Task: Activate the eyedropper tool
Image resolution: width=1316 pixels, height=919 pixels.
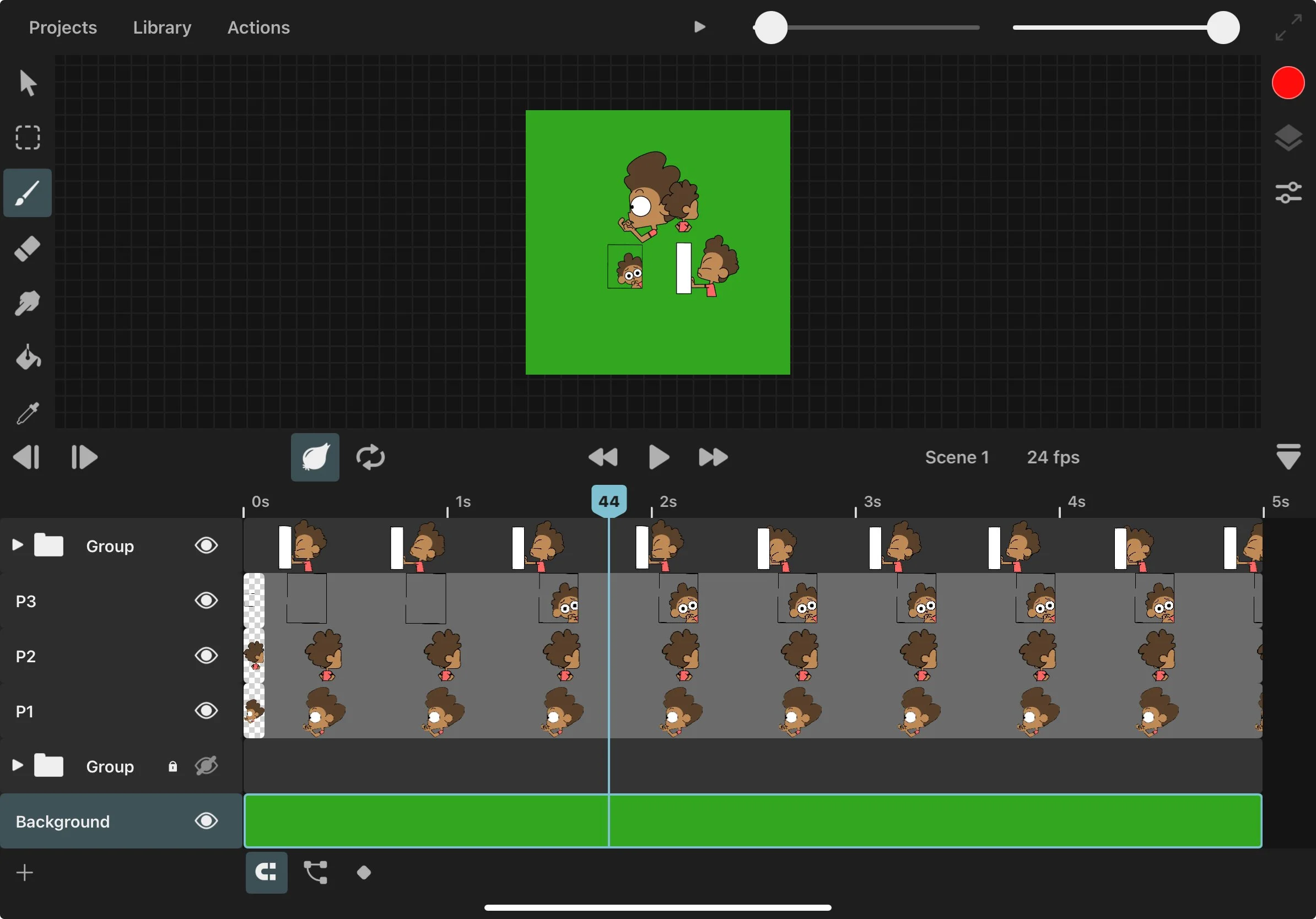Action: 28,413
